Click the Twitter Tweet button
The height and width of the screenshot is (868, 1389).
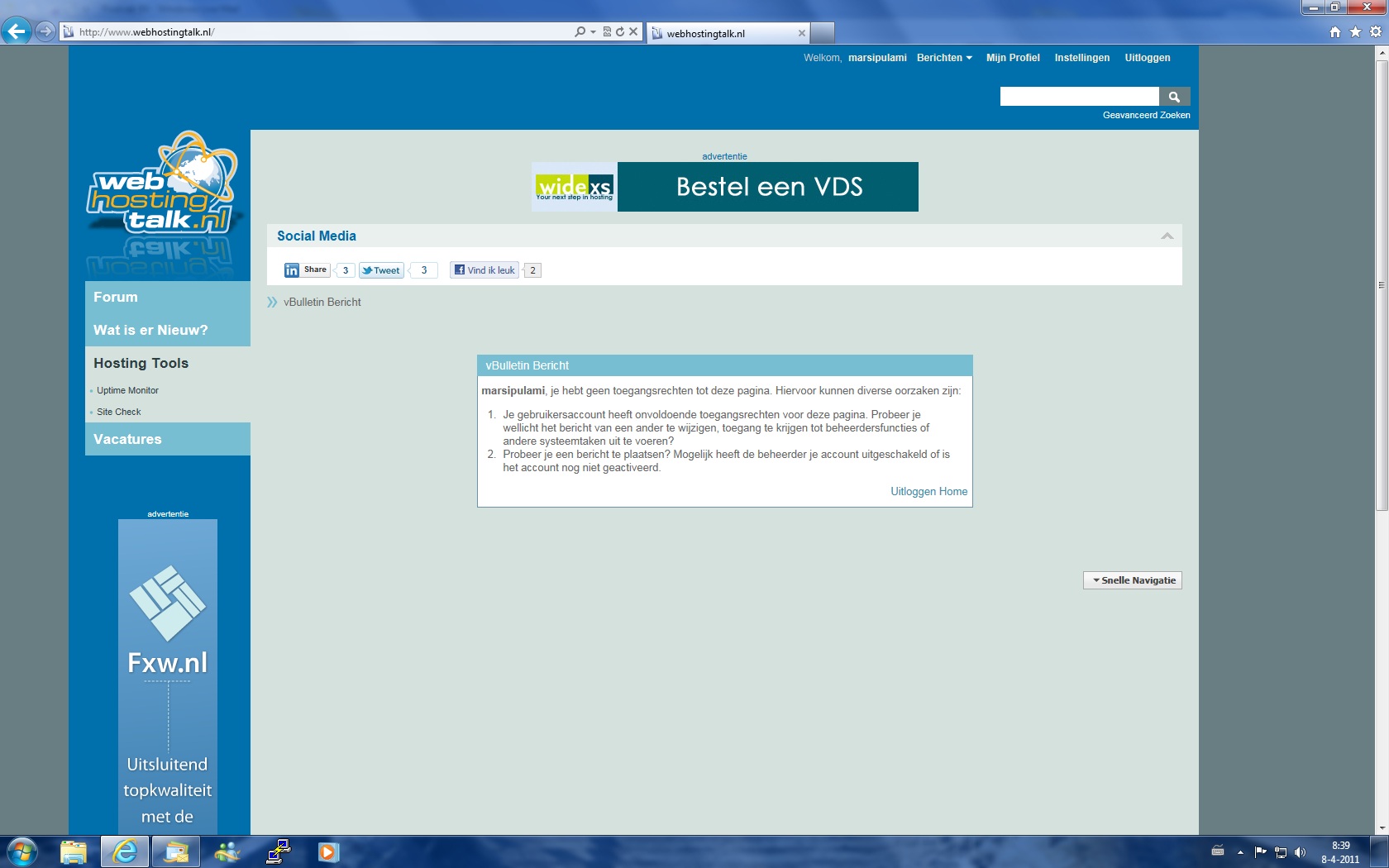point(381,270)
